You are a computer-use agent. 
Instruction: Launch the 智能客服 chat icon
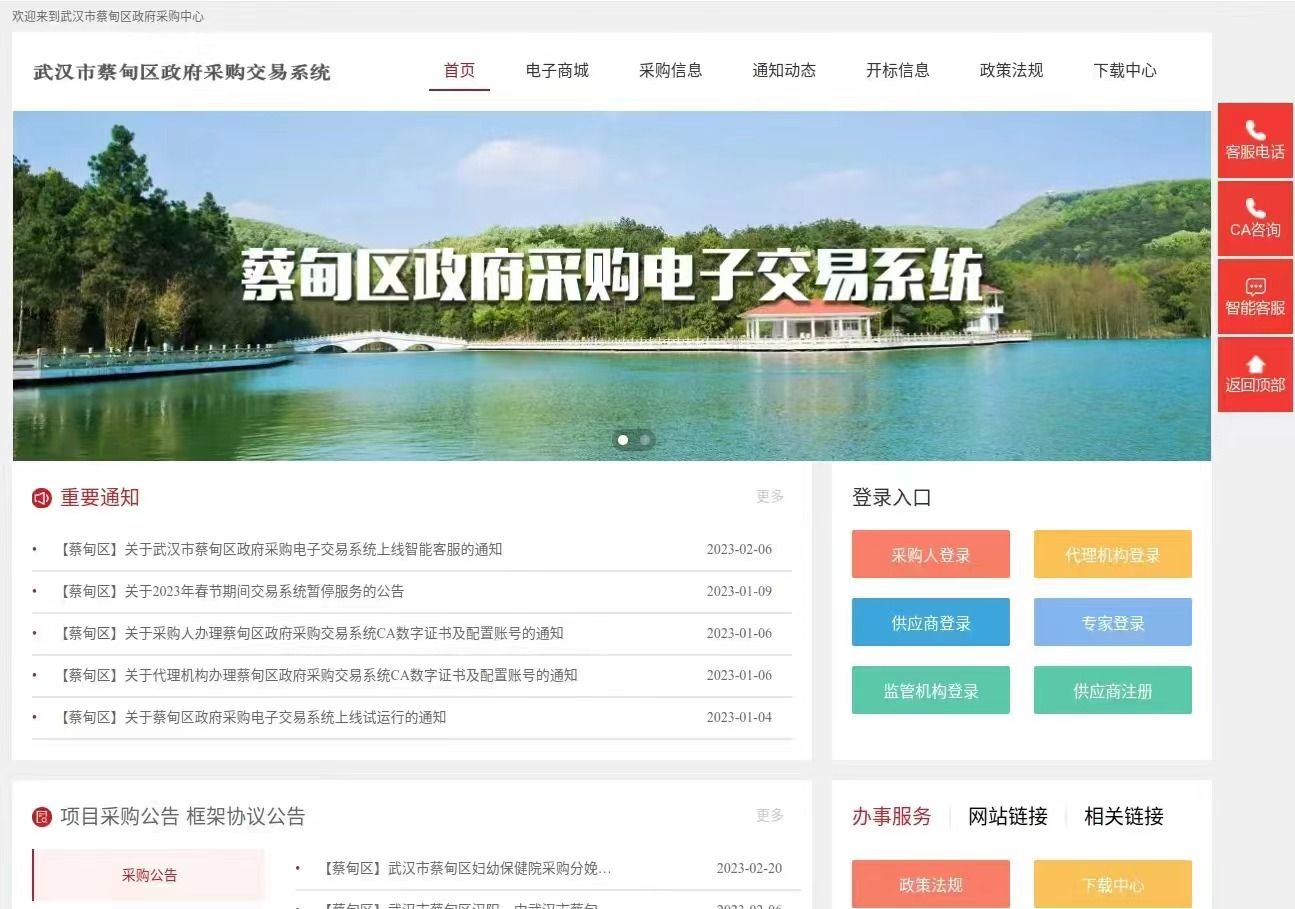[x=1255, y=287]
